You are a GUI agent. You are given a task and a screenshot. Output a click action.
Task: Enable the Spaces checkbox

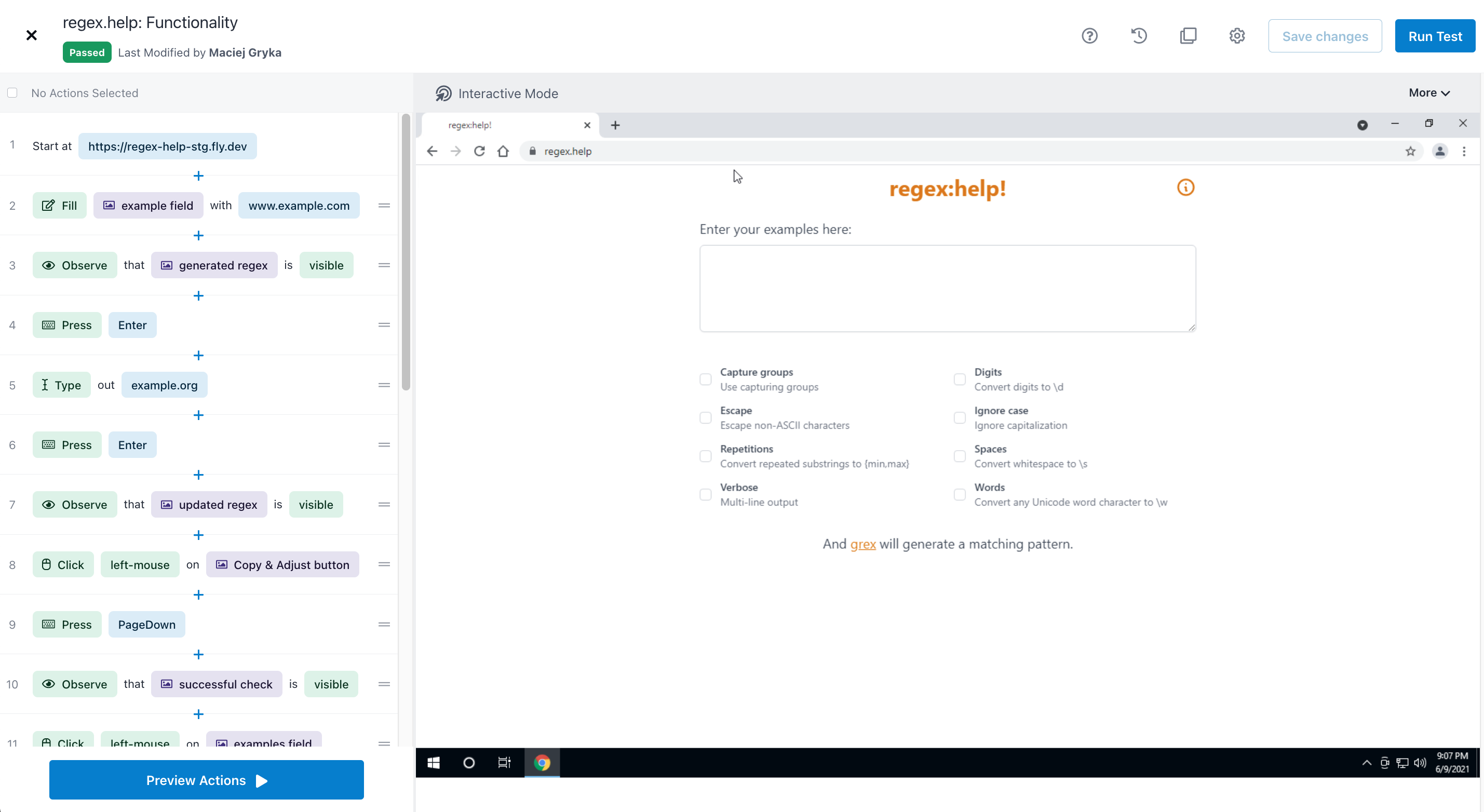(959, 456)
